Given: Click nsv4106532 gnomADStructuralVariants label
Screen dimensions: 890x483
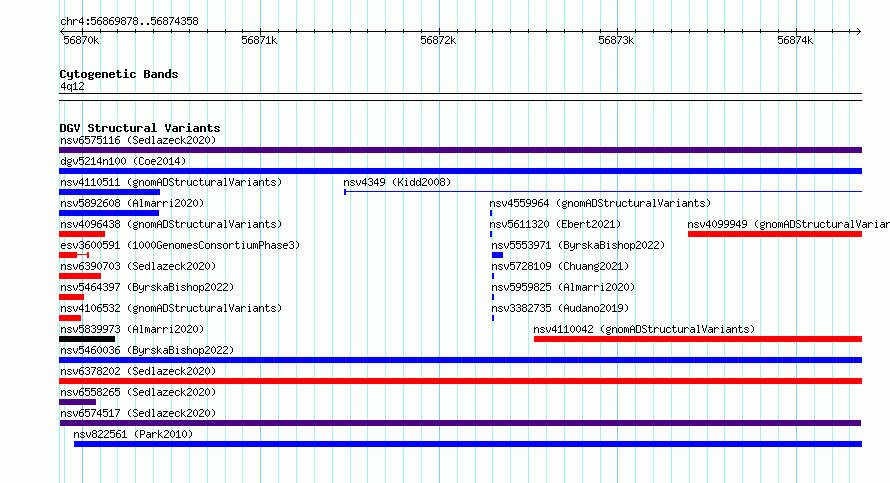Looking at the screenshot, I should pos(171,308).
